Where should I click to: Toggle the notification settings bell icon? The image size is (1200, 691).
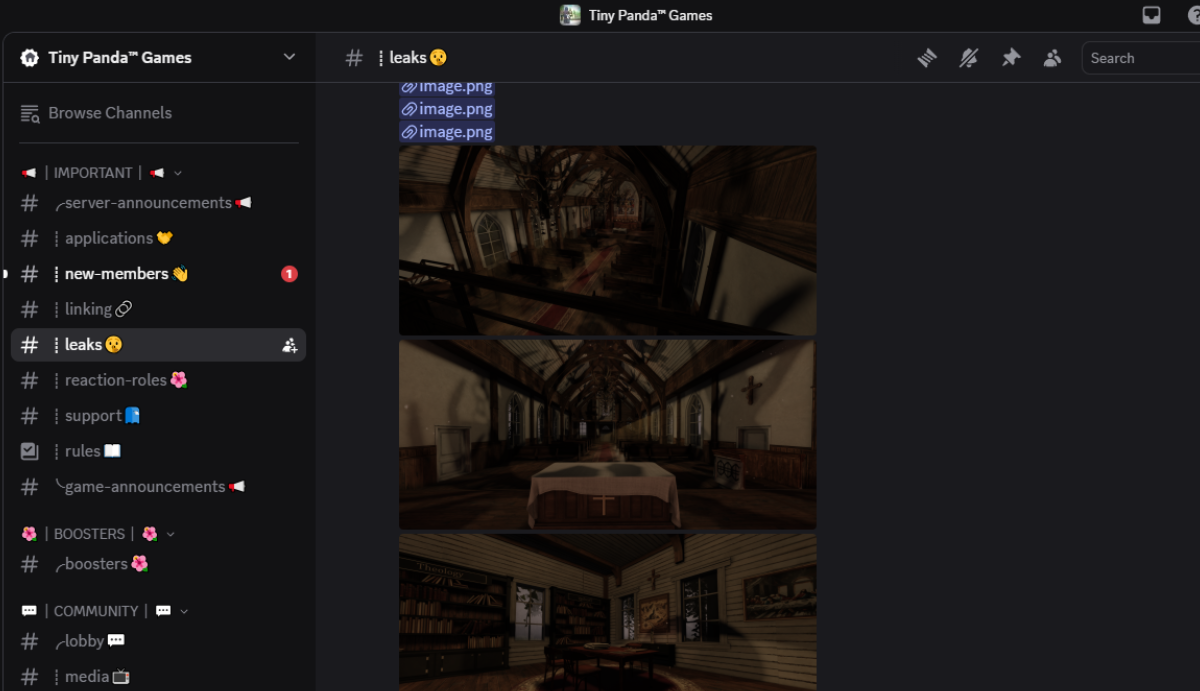(969, 58)
